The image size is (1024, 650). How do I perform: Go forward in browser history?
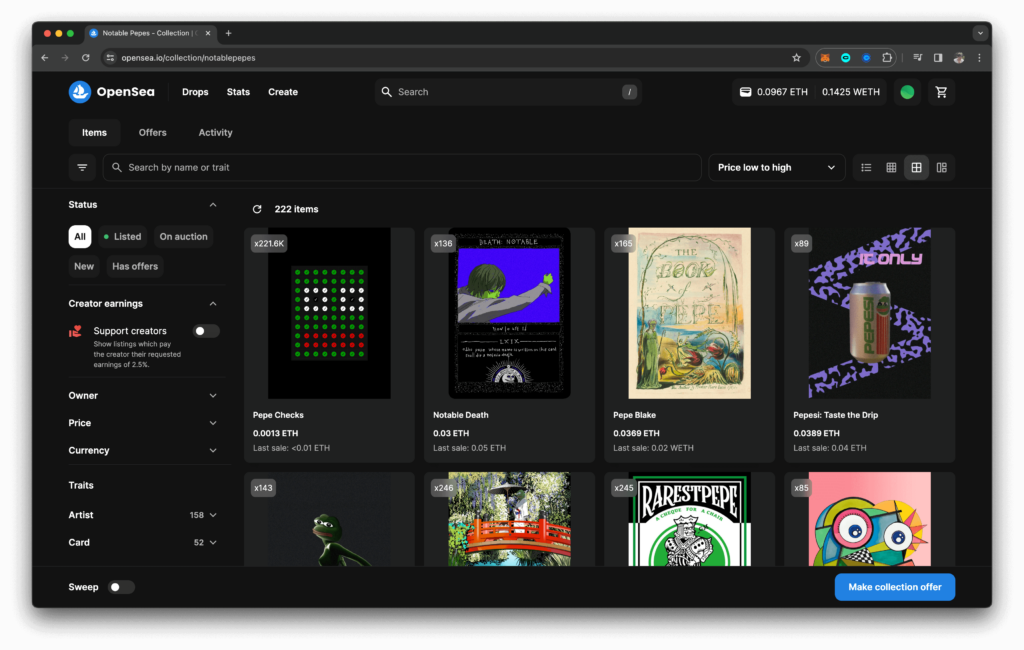pos(65,57)
